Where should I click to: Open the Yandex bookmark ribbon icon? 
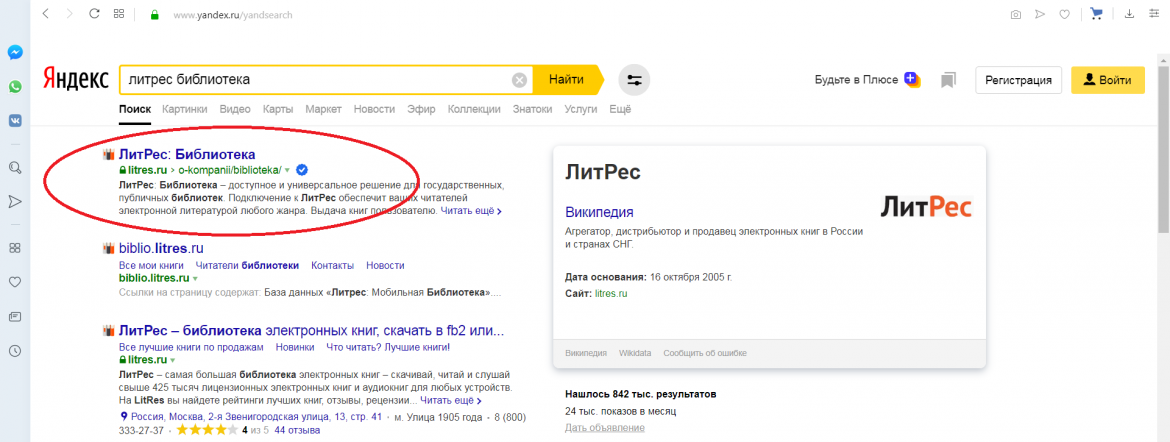(948, 80)
